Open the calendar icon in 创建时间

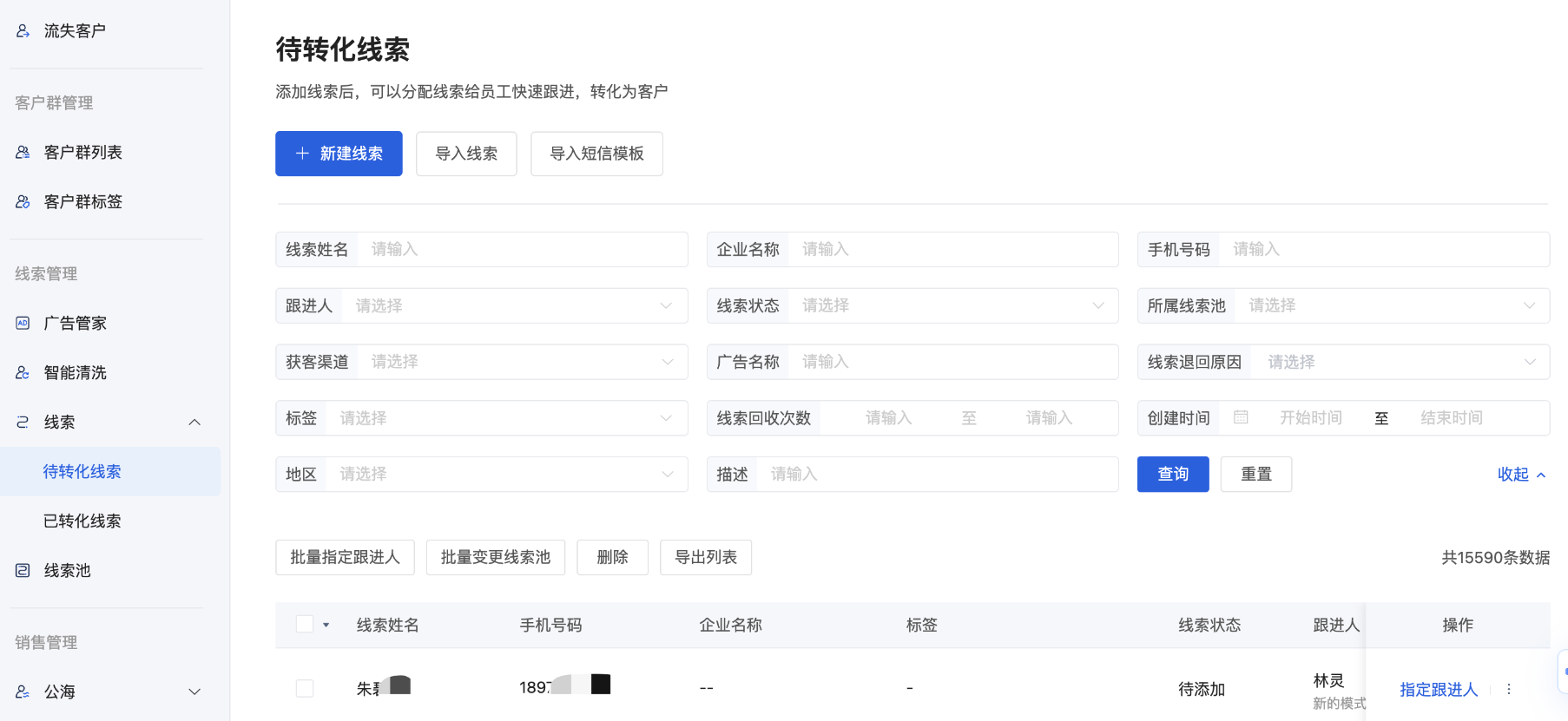(x=1241, y=417)
